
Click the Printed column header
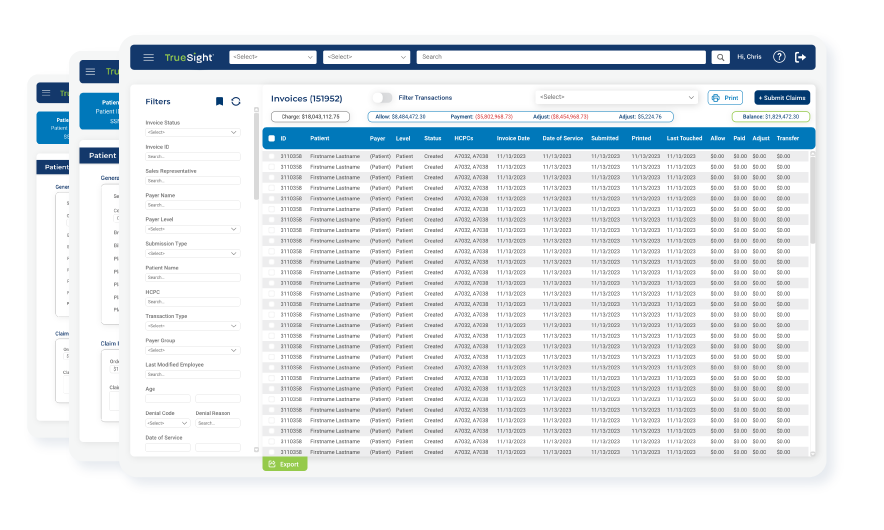(642, 138)
